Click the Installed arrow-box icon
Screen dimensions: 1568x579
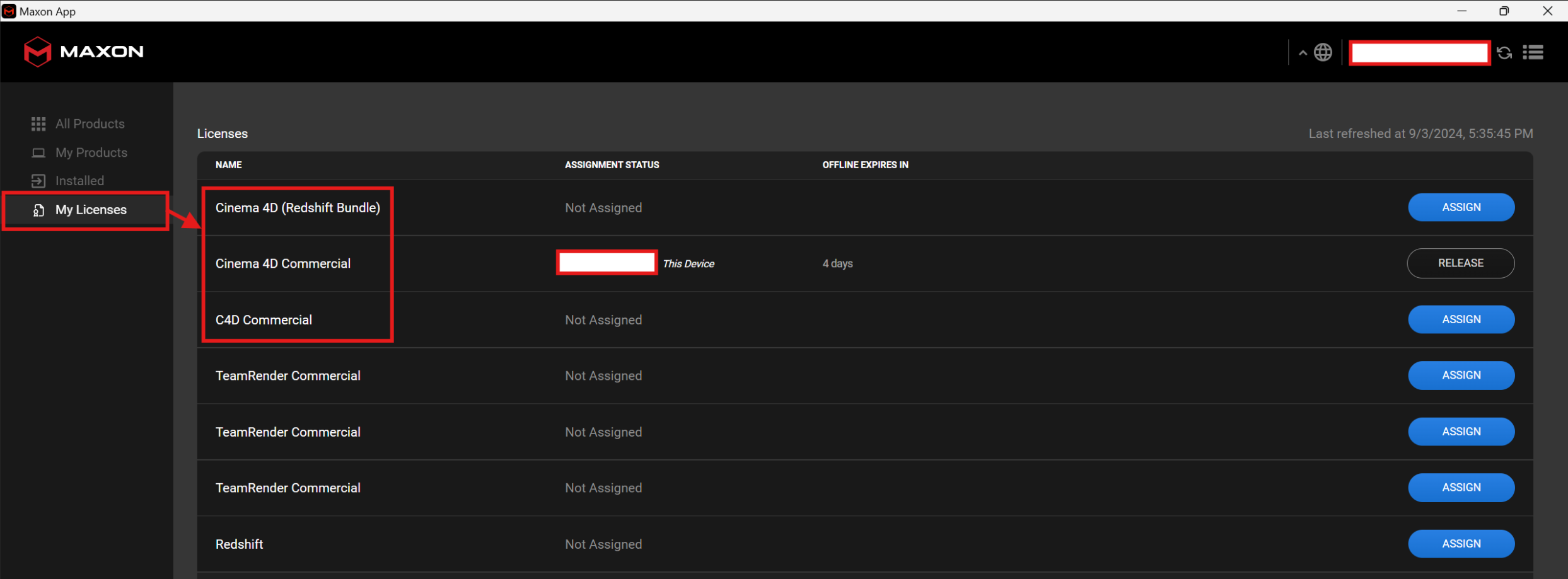[38, 181]
